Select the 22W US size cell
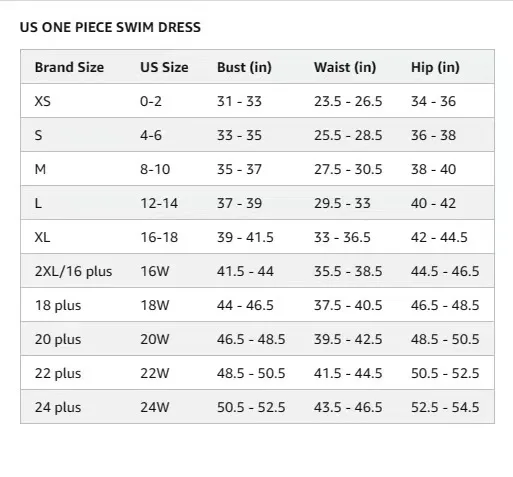 point(155,373)
